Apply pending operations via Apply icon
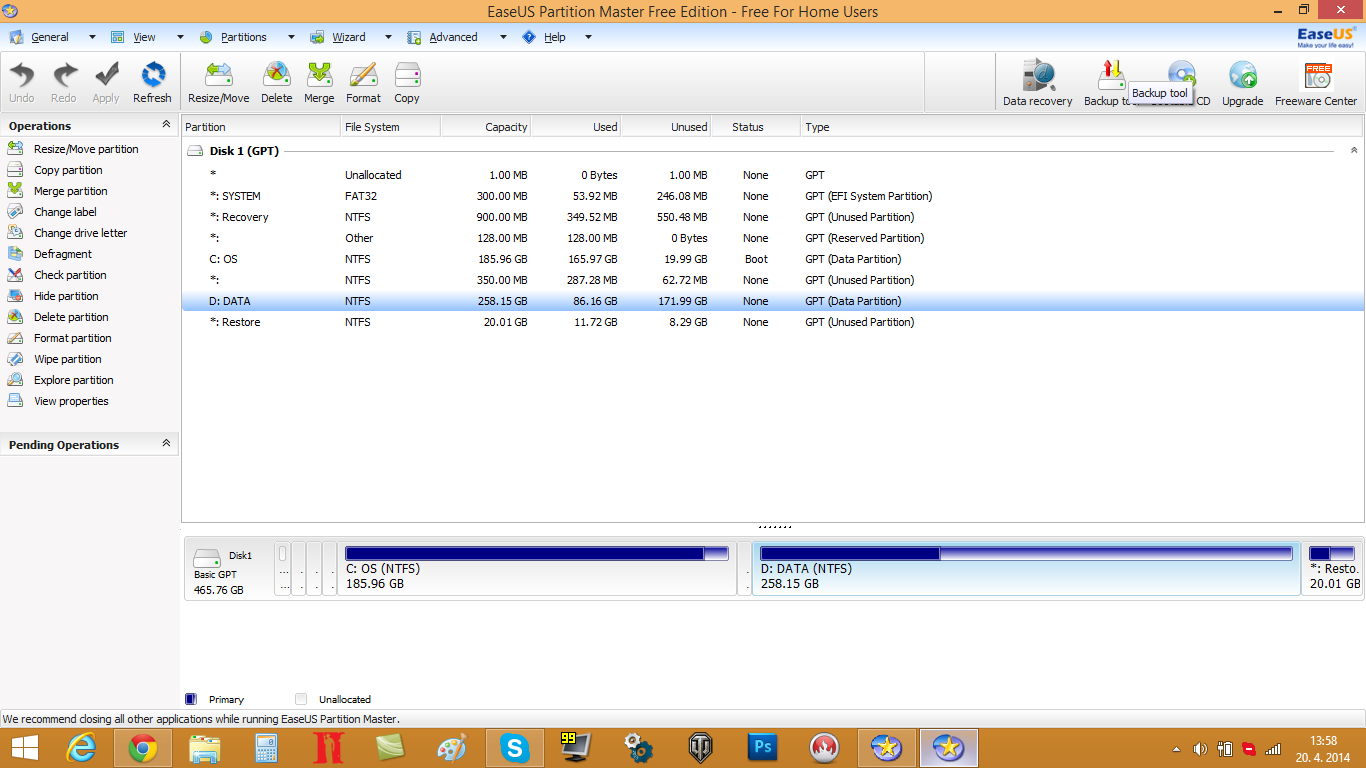 tap(106, 82)
